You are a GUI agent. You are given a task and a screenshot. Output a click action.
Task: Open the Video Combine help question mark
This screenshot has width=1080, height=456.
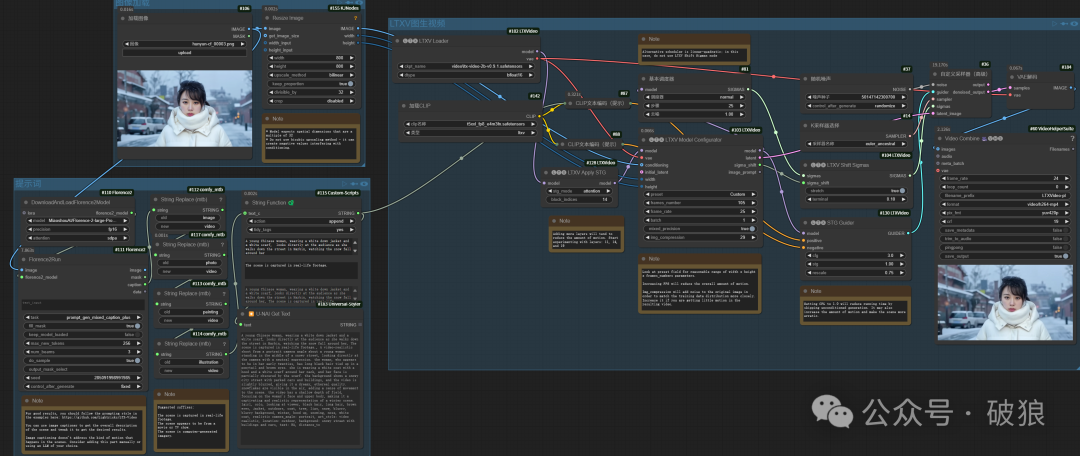tap(1071, 138)
